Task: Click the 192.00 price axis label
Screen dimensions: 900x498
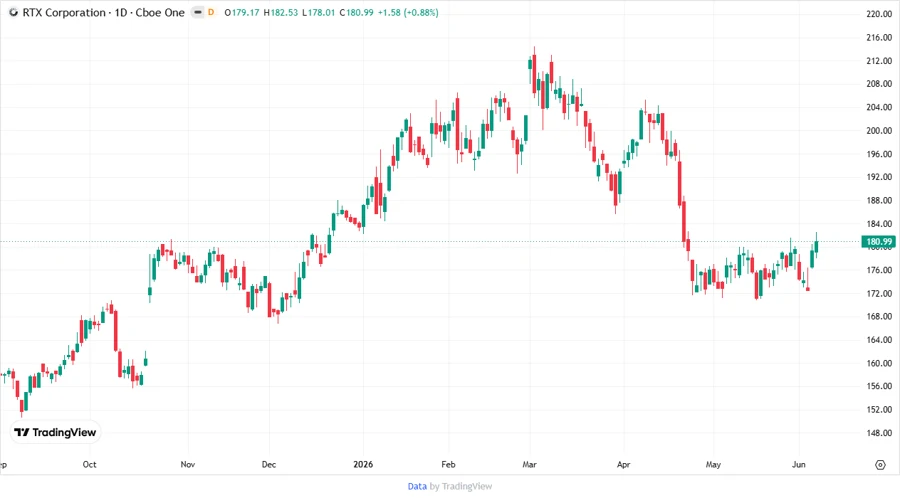Action: pyautogui.click(x=879, y=177)
